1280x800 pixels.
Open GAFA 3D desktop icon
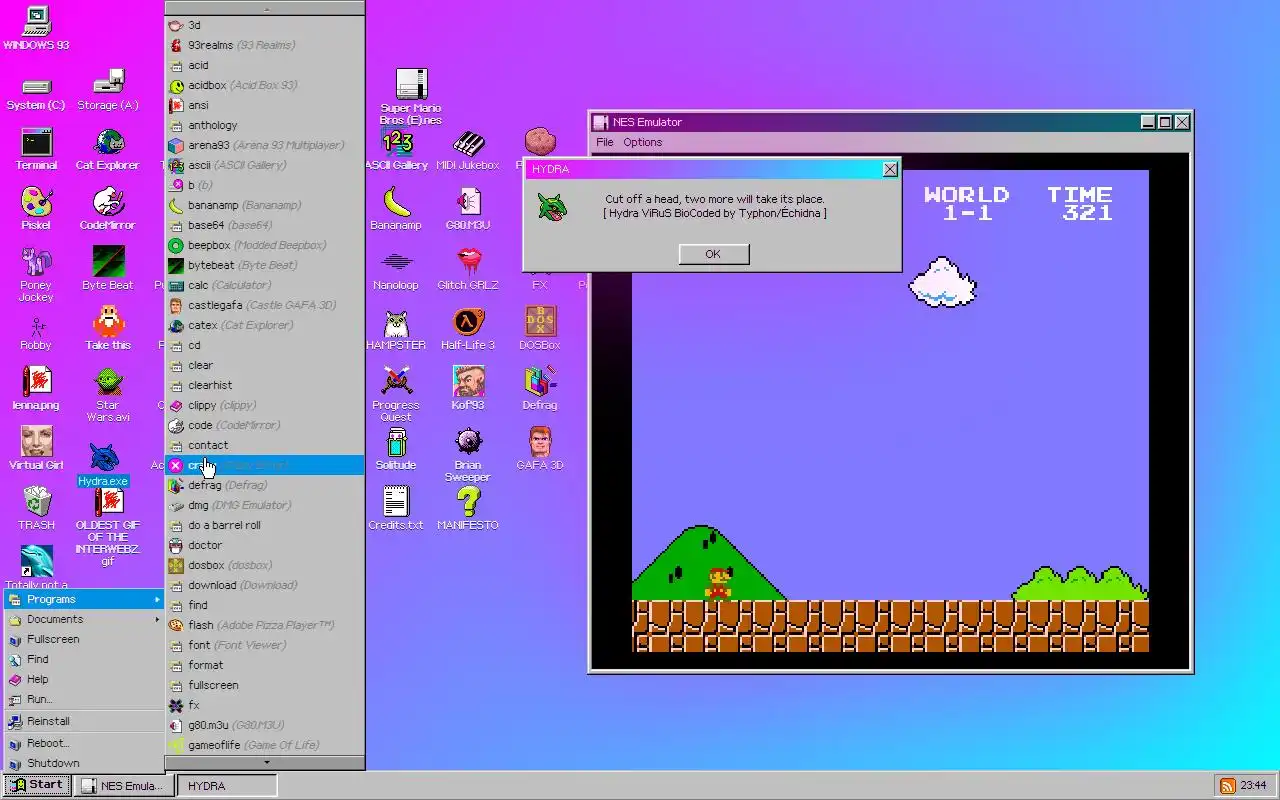click(x=540, y=450)
